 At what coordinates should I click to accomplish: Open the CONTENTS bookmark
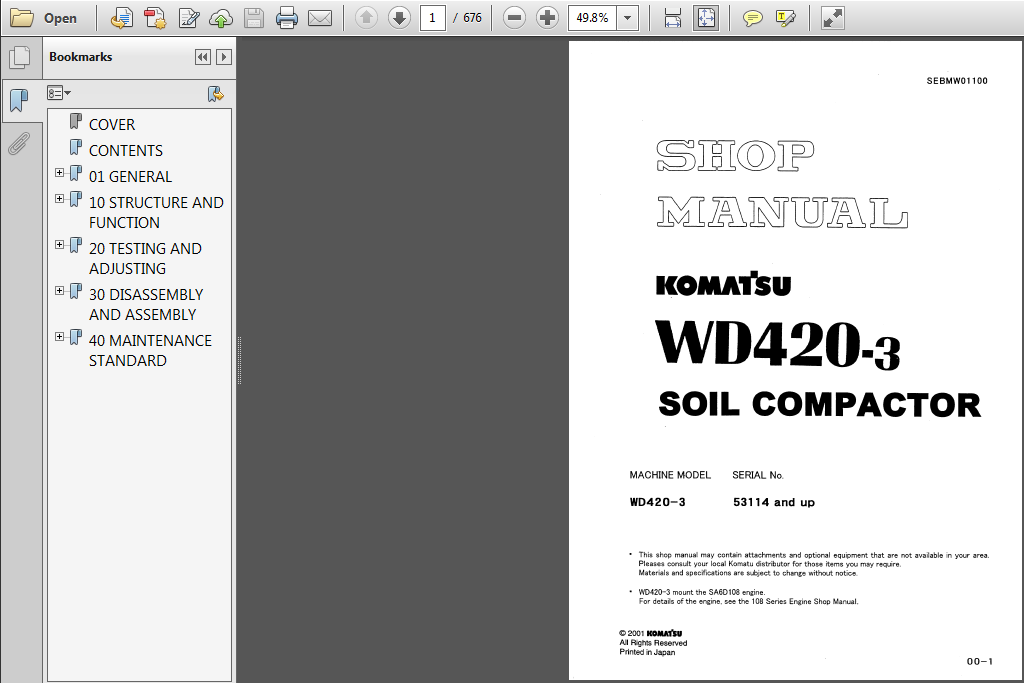click(x=125, y=150)
